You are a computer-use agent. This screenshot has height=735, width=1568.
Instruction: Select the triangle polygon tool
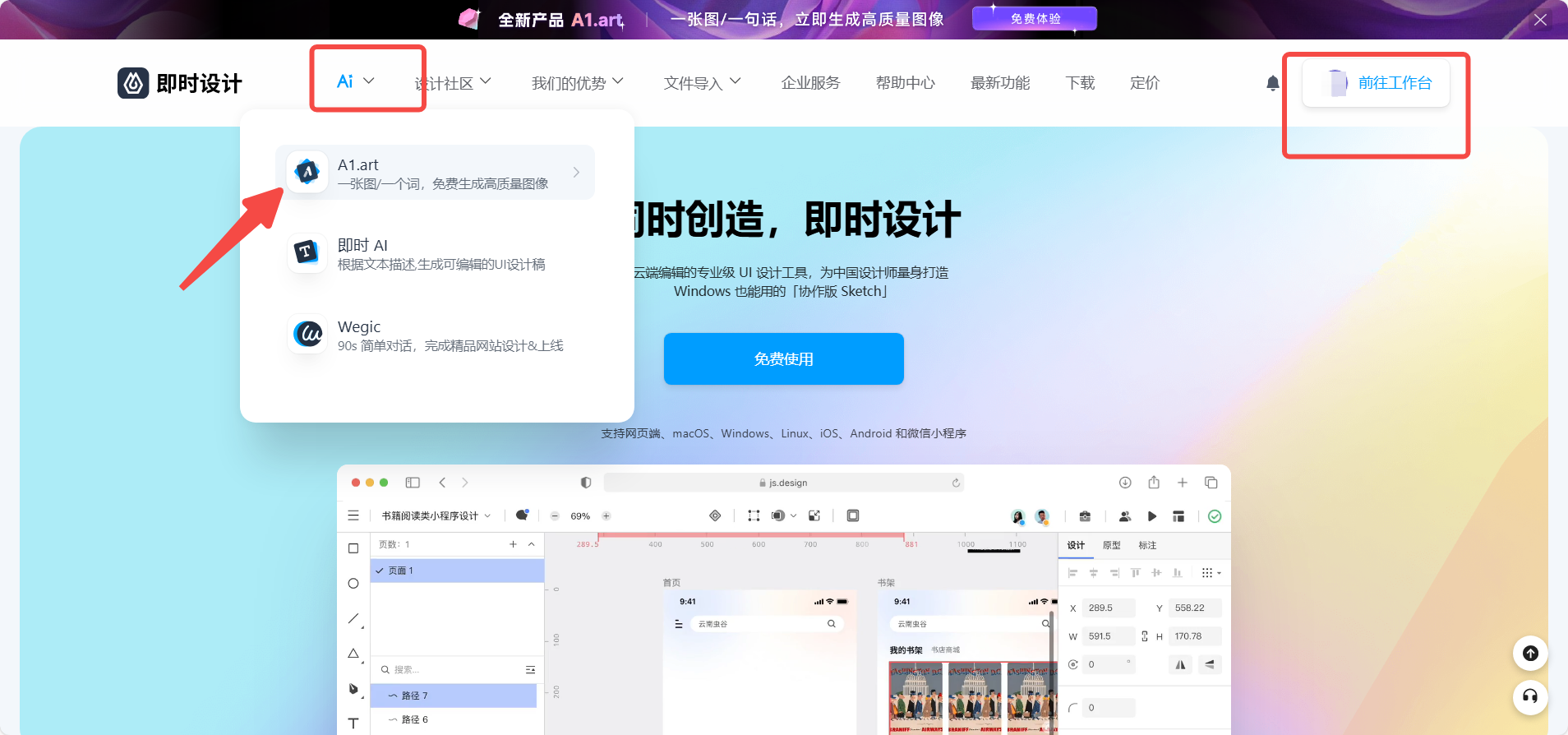pyautogui.click(x=353, y=654)
